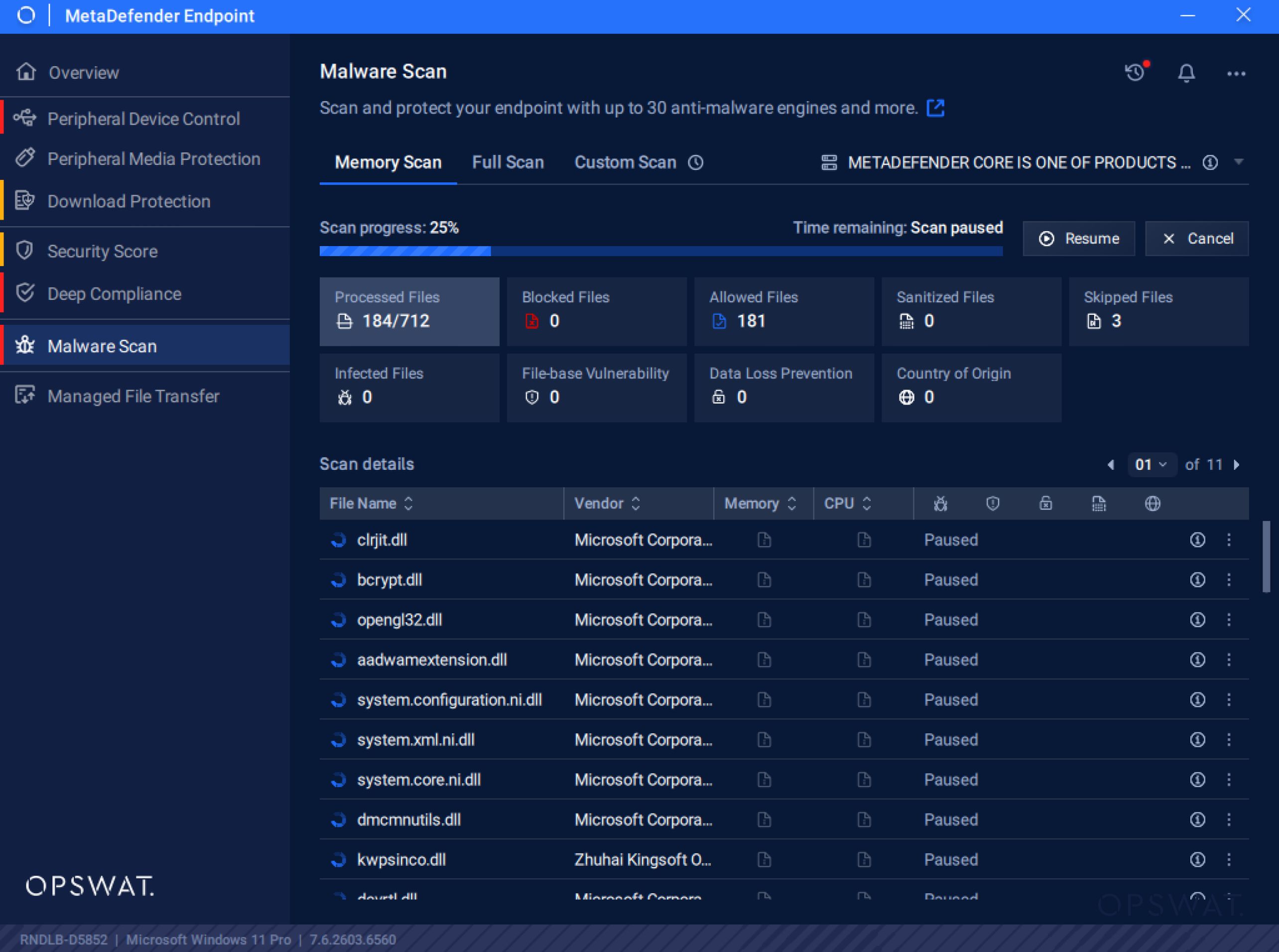Click info icon for clrjit.dll row
The height and width of the screenshot is (952, 1279).
click(x=1197, y=540)
